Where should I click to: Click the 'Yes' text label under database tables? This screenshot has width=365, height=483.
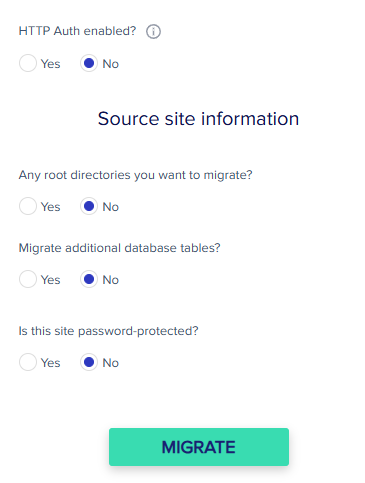[50, 280]
